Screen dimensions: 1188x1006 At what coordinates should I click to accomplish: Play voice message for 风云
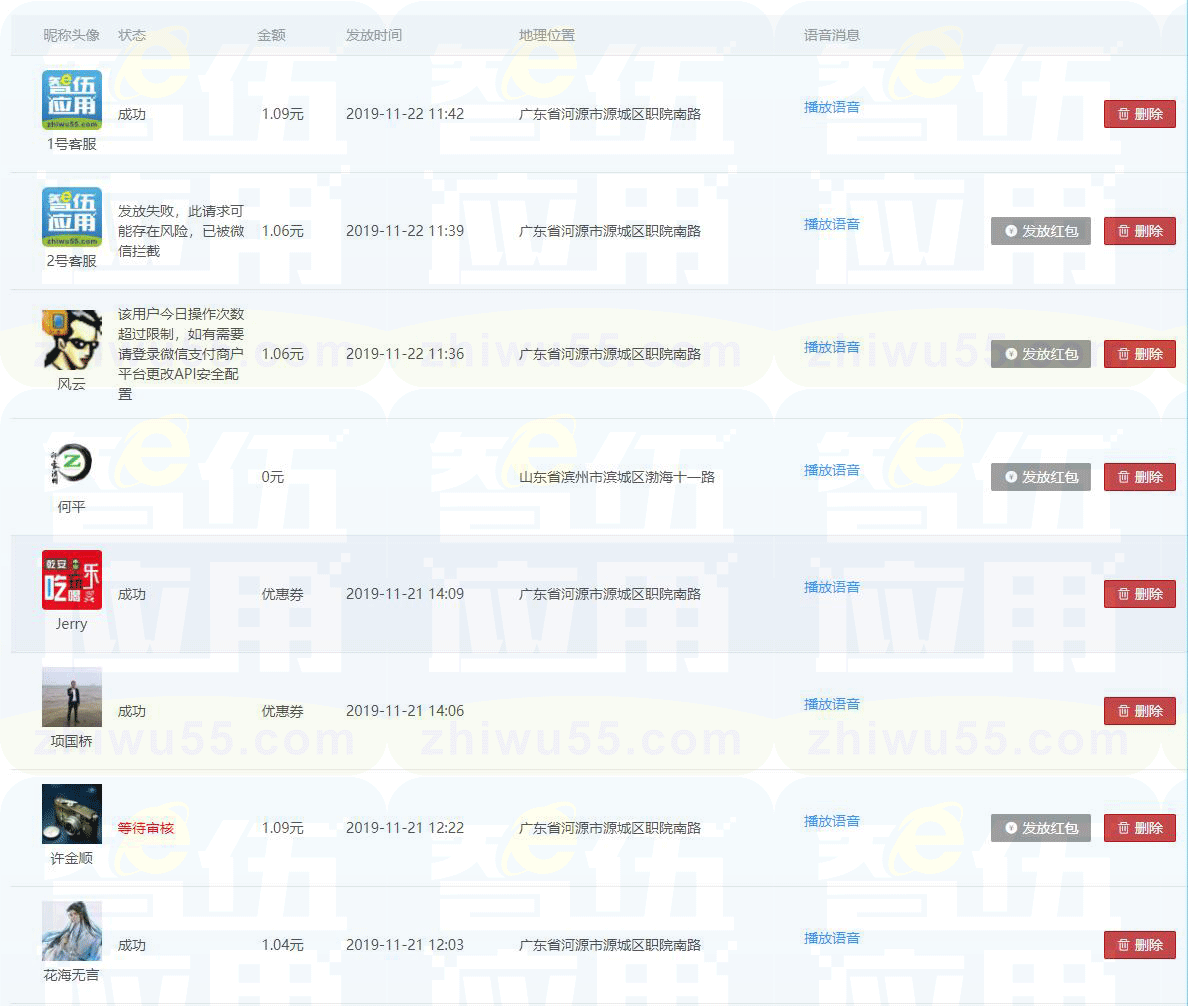pyautogui.click(x=831, y=347)
